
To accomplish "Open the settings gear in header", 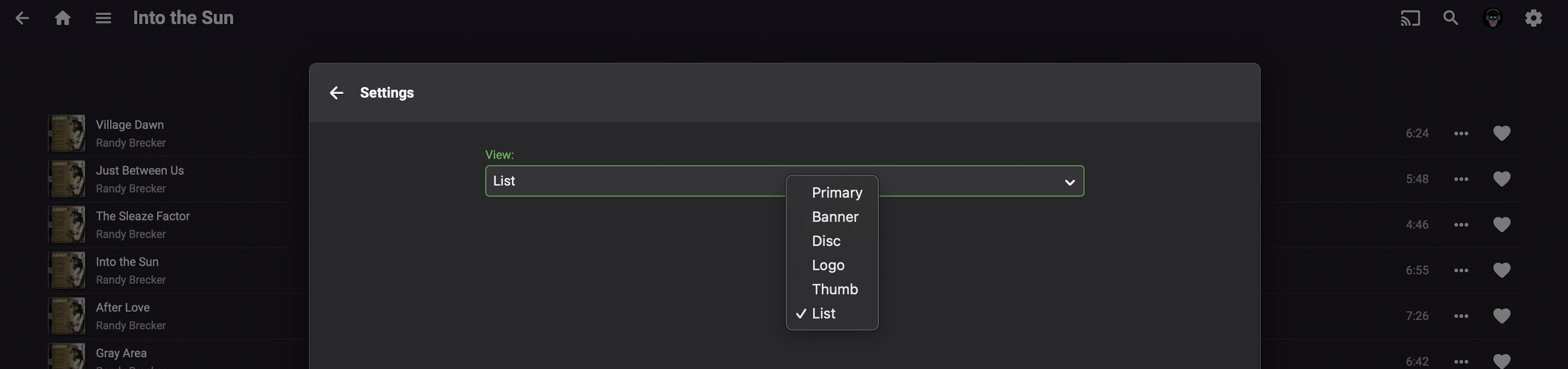I will click(x=1533, y=18).
